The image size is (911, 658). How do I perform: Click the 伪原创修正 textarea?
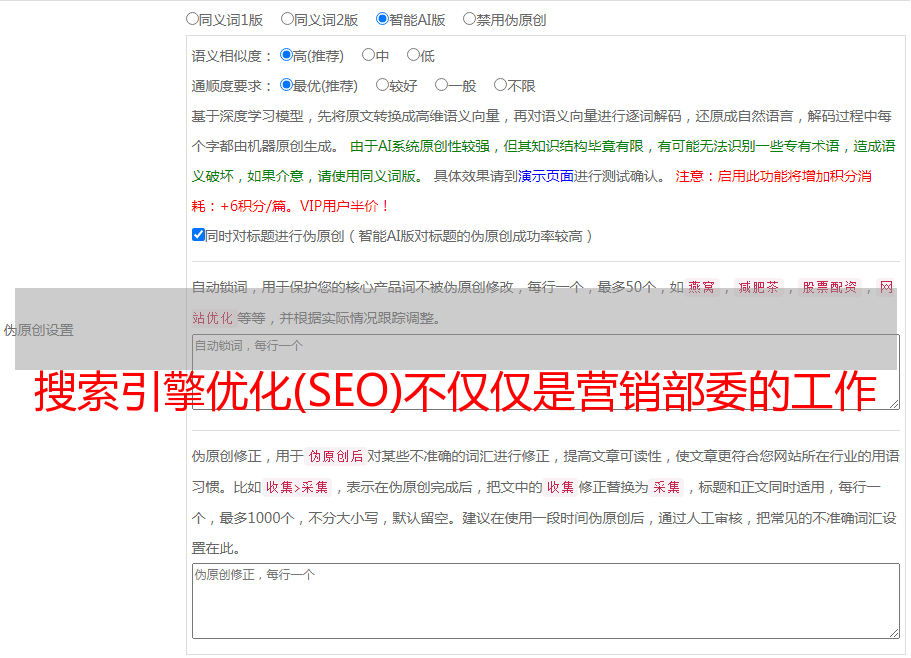click(546, 601)
